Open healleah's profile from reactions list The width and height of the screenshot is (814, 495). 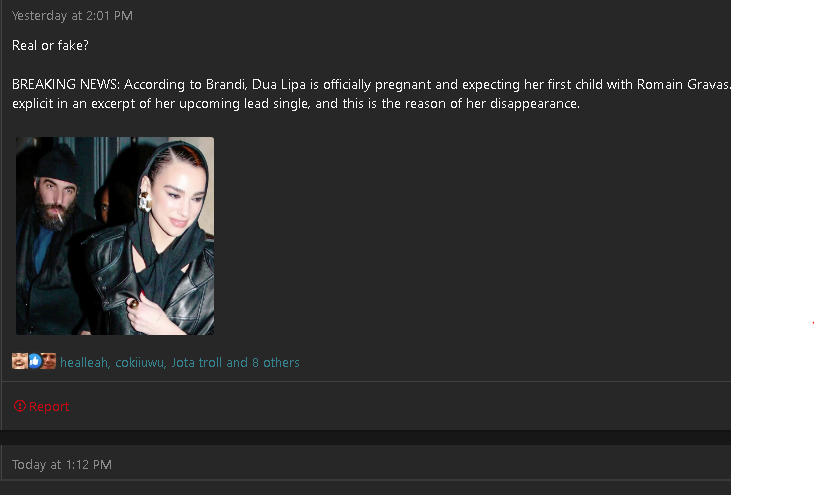point(84,362)
